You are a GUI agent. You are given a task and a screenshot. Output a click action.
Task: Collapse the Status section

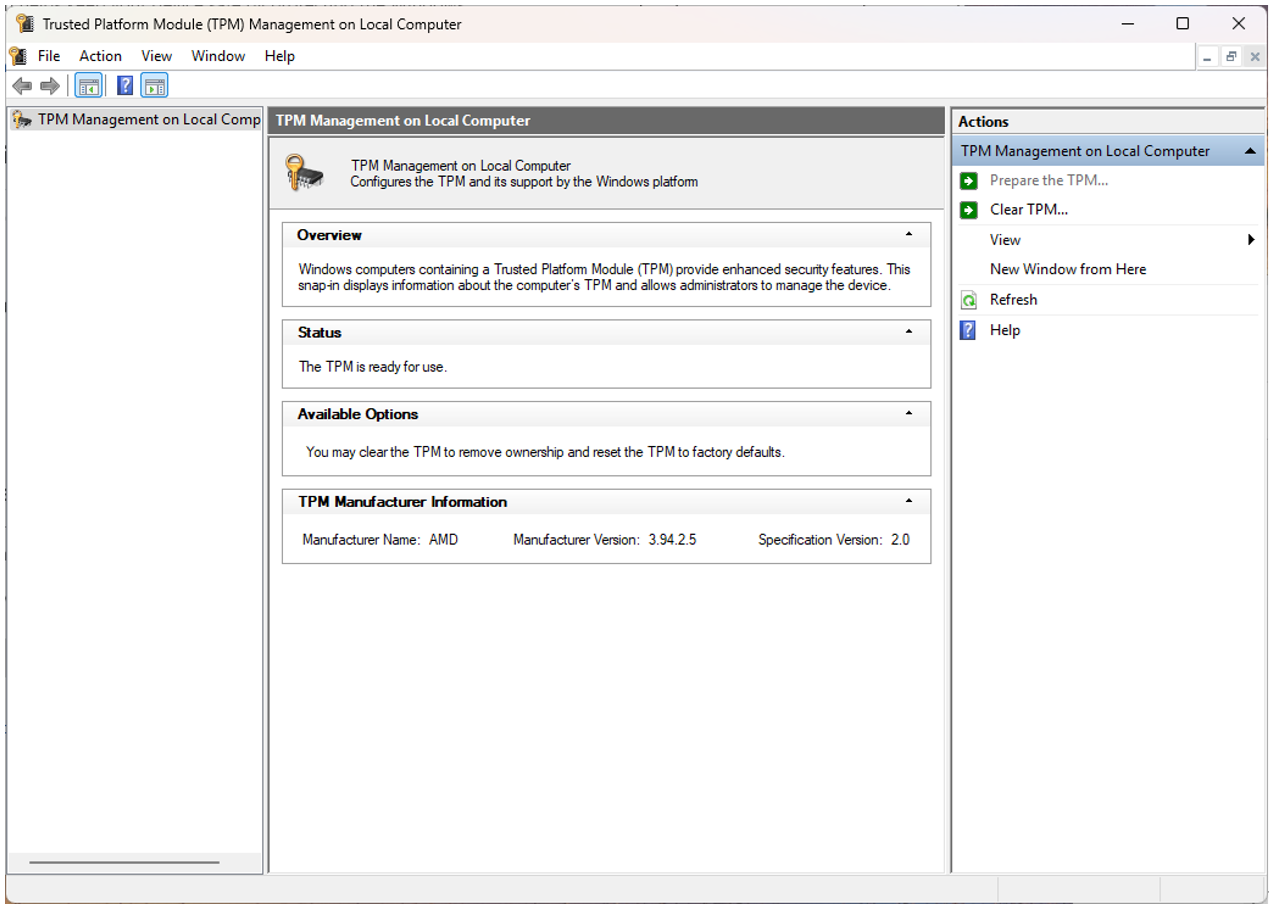pyautogui.click(x=908, y=332)
